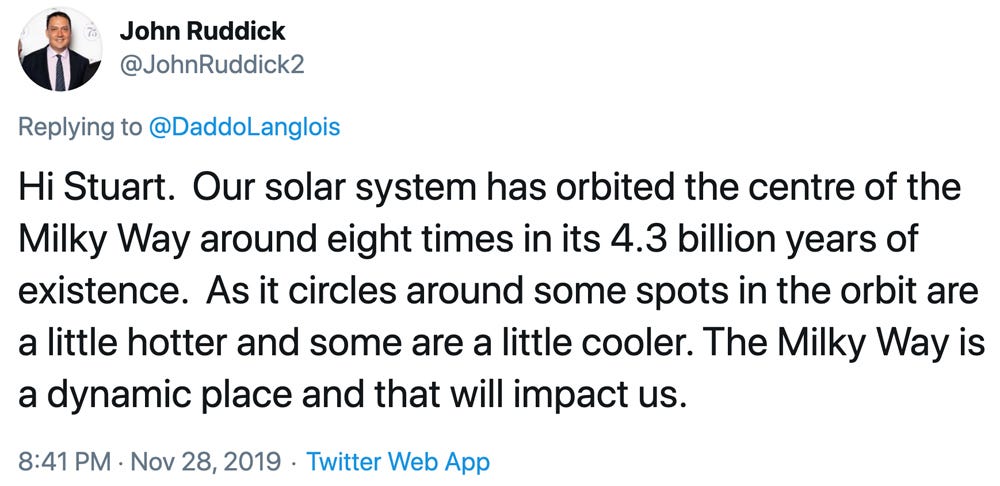Viewport: 1000px width, 486px height.
Task: Open John Ruddick's profile picture
Action: click(59, 50)
